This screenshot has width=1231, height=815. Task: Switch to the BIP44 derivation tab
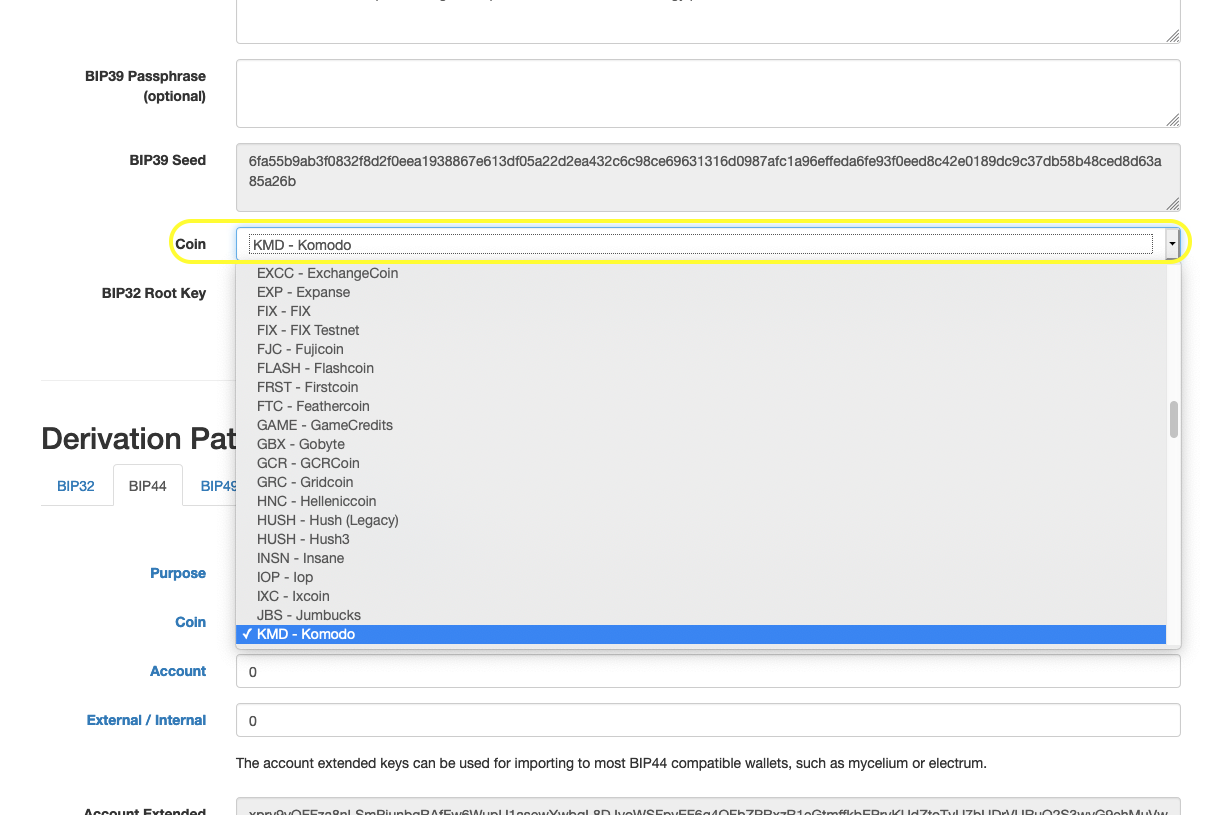pos(148,486)
